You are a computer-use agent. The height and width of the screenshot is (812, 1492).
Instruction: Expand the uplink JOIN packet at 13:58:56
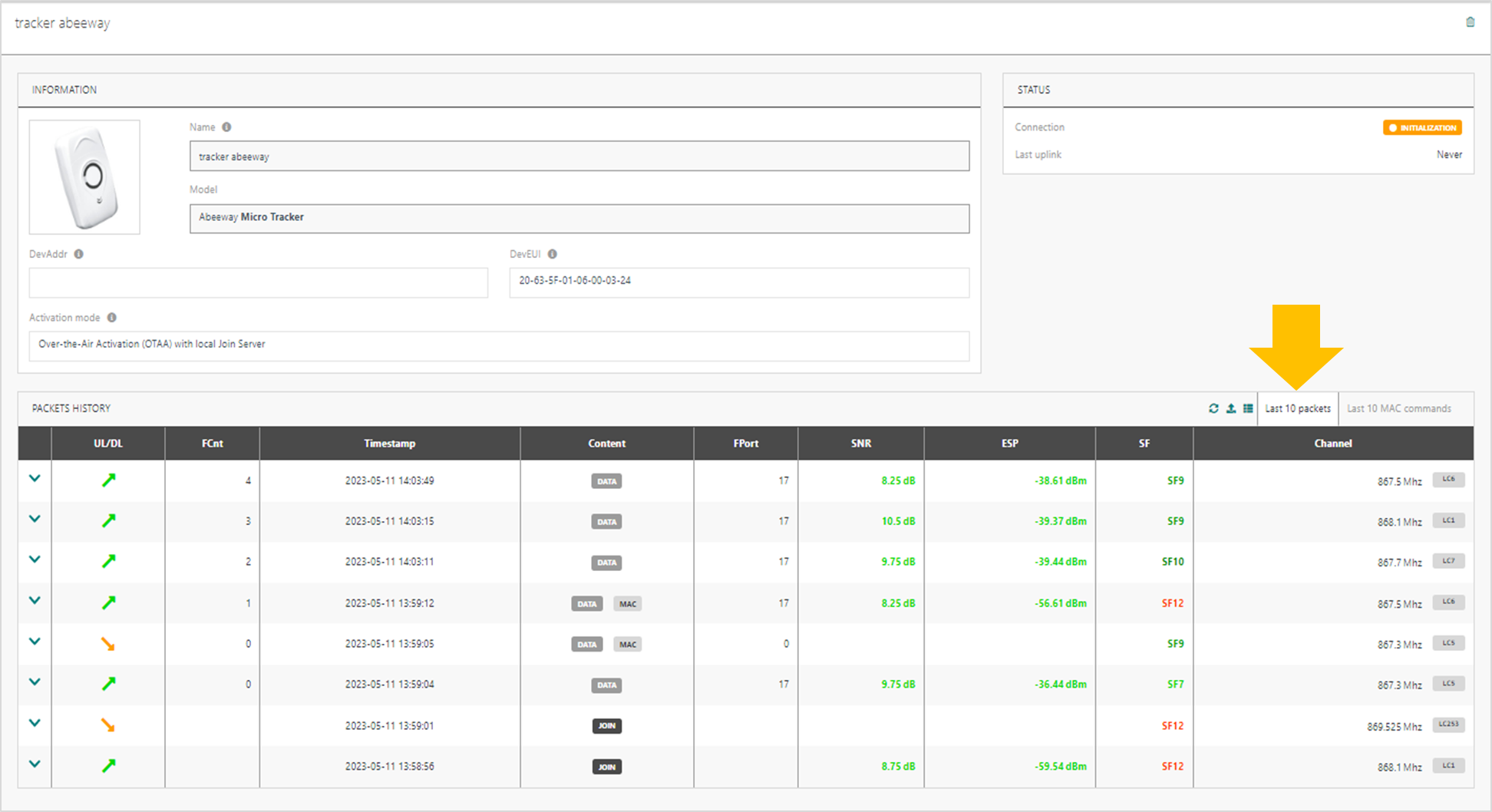pyautogui.click(x=35, y=764)
